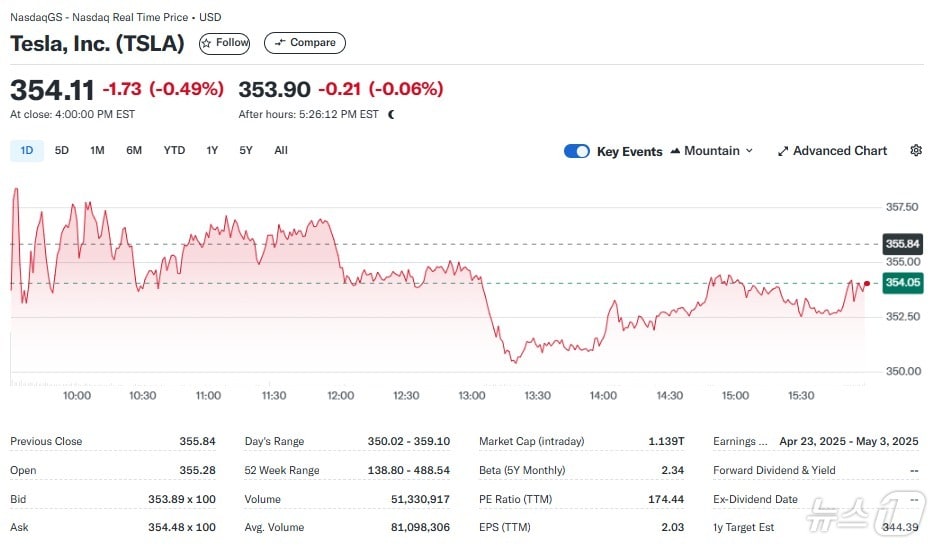Choose the YTD range tab
Viewport: 936px width, 548px height.
pyautogui.click(x=174, y=150)
